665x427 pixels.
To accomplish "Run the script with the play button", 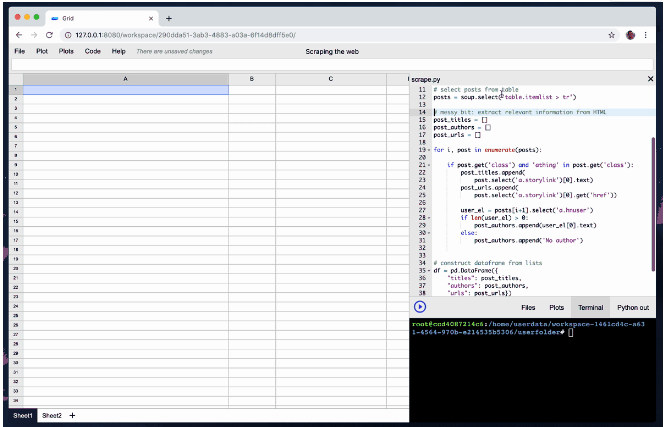I will click(x=420, y=307).
